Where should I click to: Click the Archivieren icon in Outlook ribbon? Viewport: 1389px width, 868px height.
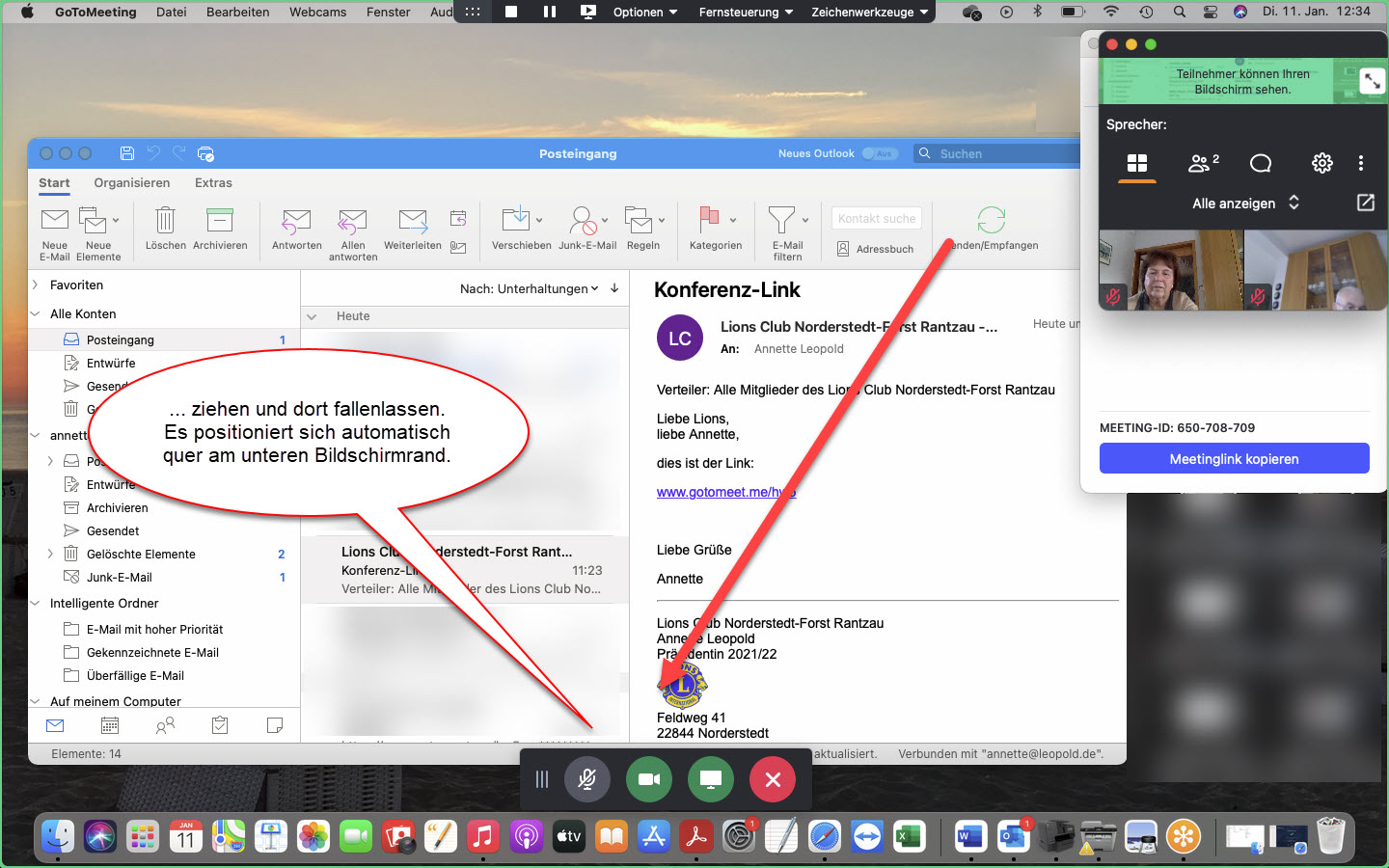pos(220,220)
